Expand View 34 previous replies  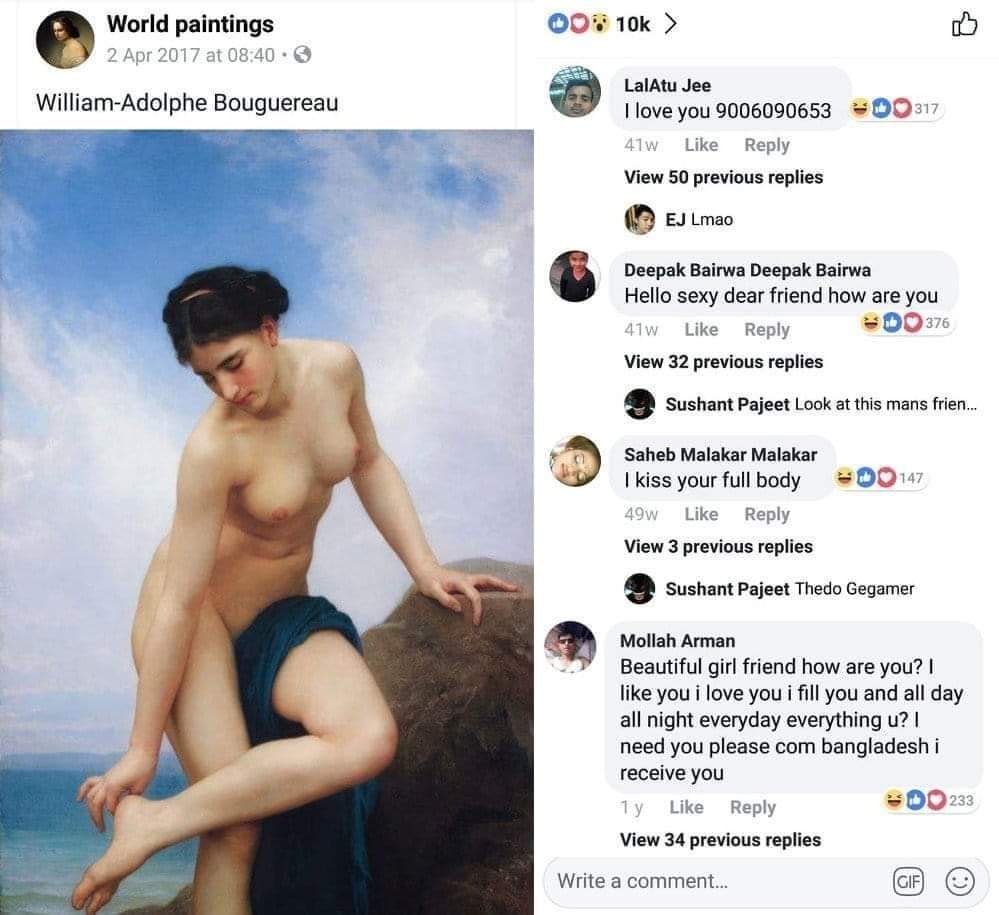point(720,840)
